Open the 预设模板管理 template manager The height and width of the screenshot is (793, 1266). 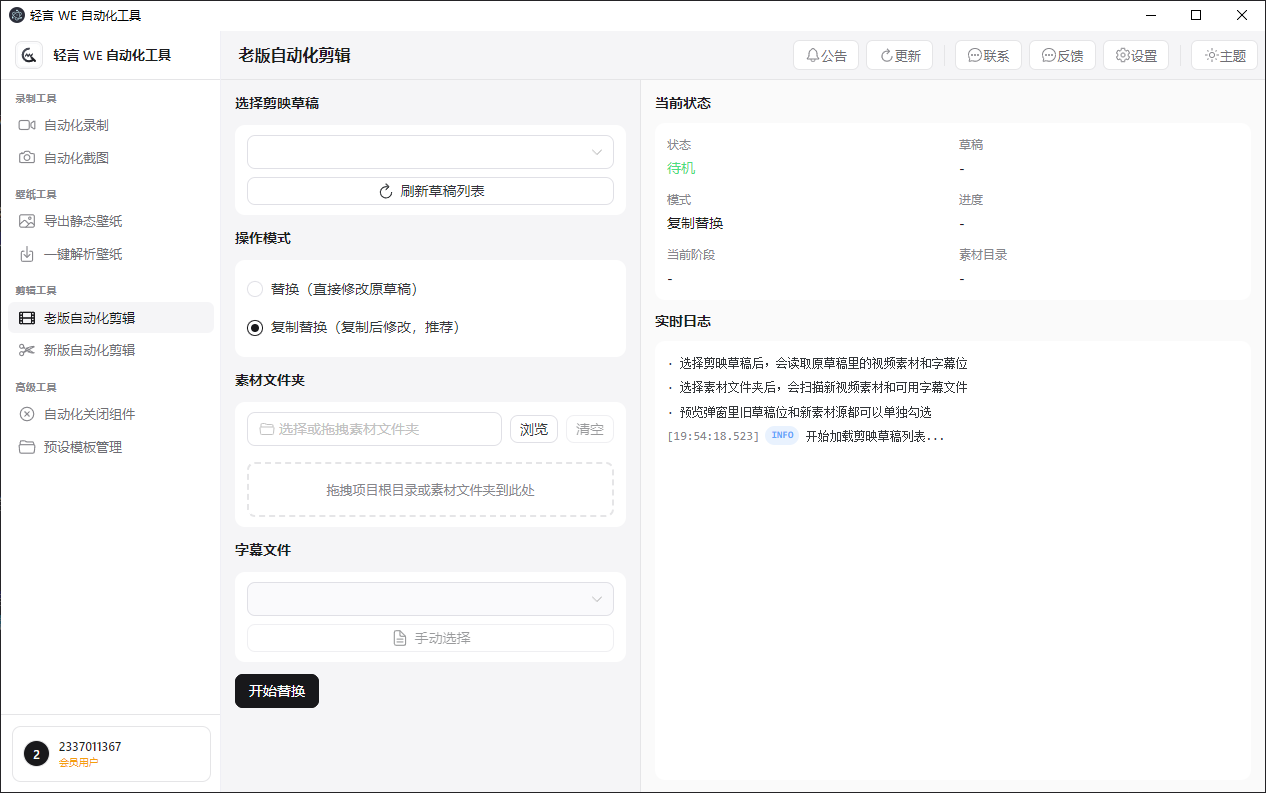pos(83,446)
